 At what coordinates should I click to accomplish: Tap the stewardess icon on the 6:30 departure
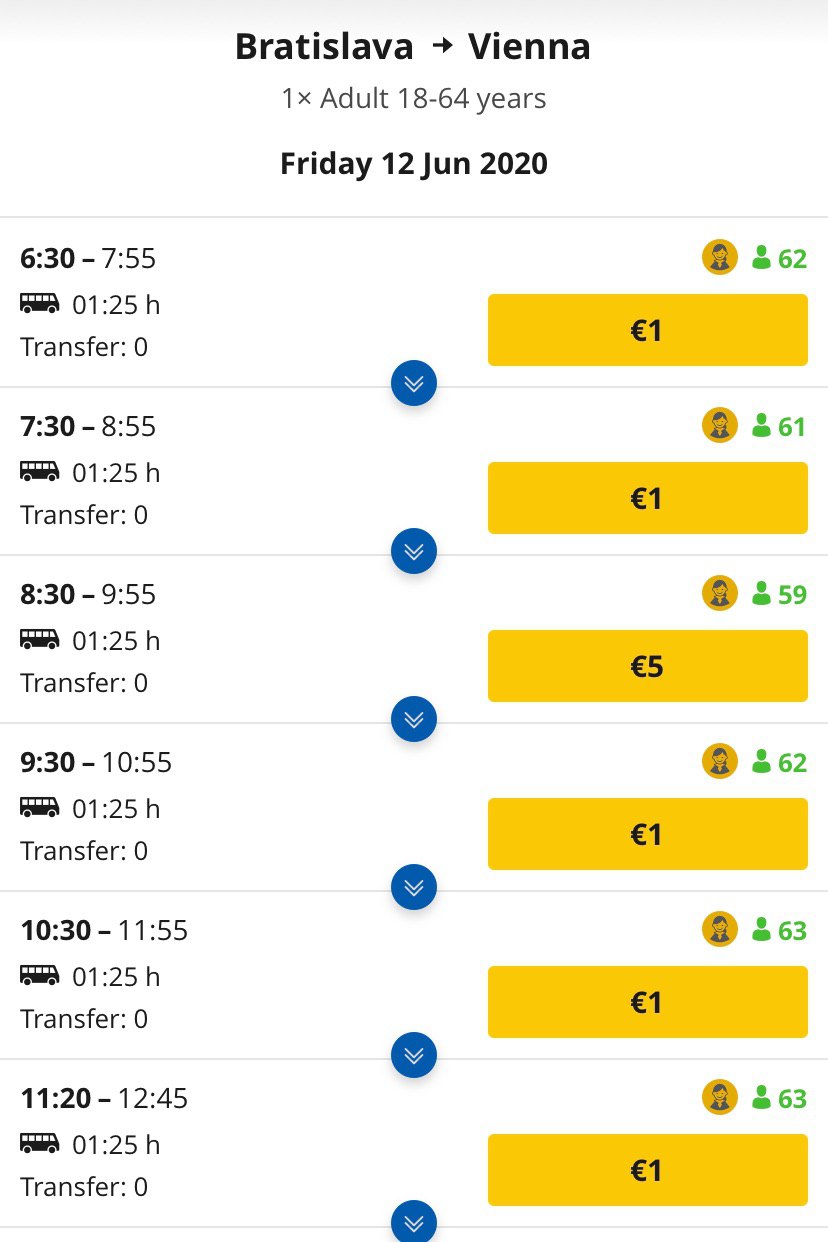[719, 258]
